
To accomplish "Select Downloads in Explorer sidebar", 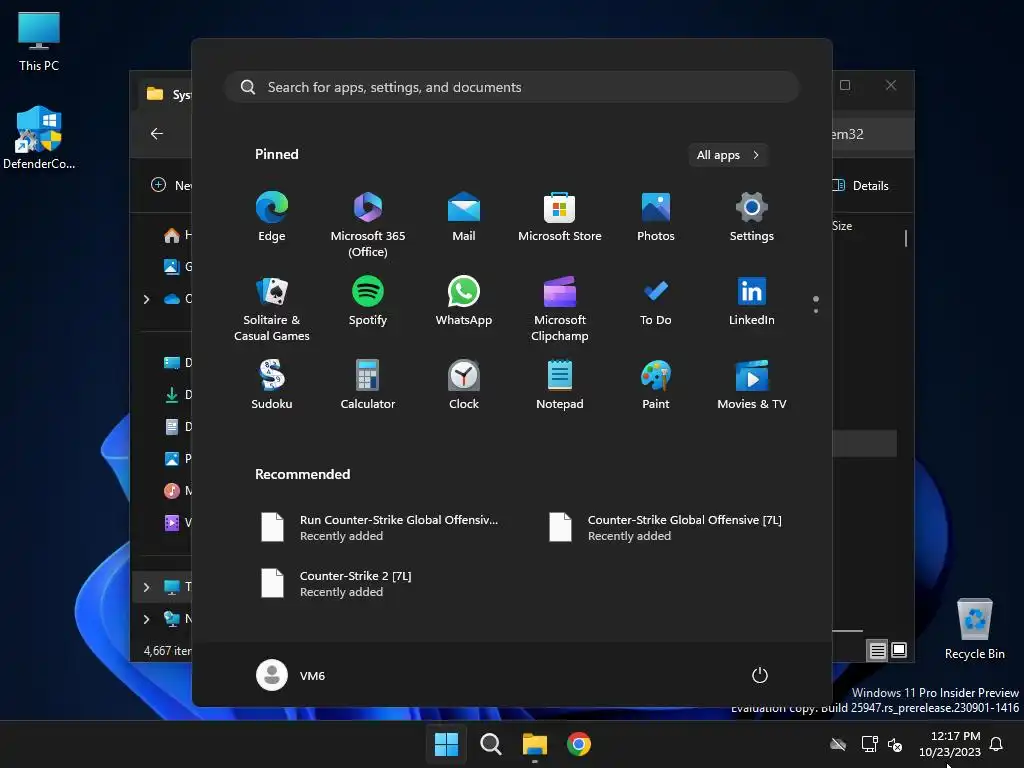I will tap(176, 394).
